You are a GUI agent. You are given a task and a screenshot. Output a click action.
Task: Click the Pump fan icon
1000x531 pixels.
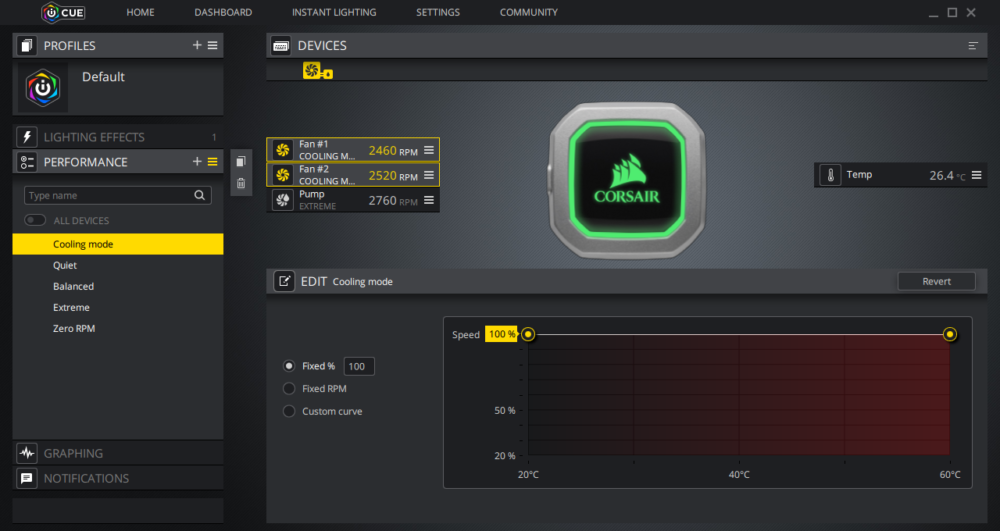[x=283, y=200]
